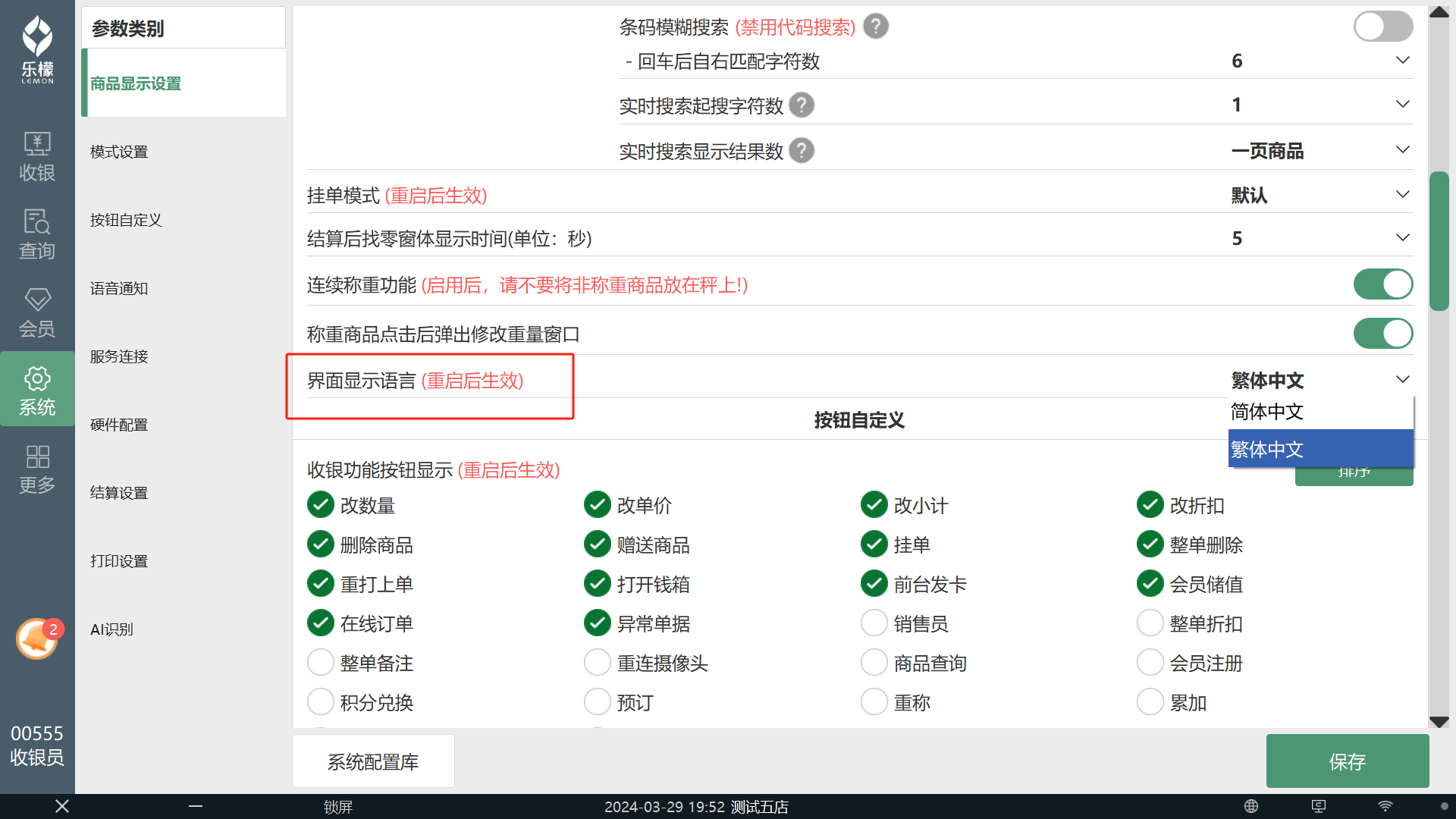The height and width of the screenshot is (819, 1456).
Task: Click 锁屏 lock screen
Action: point(338,806)
